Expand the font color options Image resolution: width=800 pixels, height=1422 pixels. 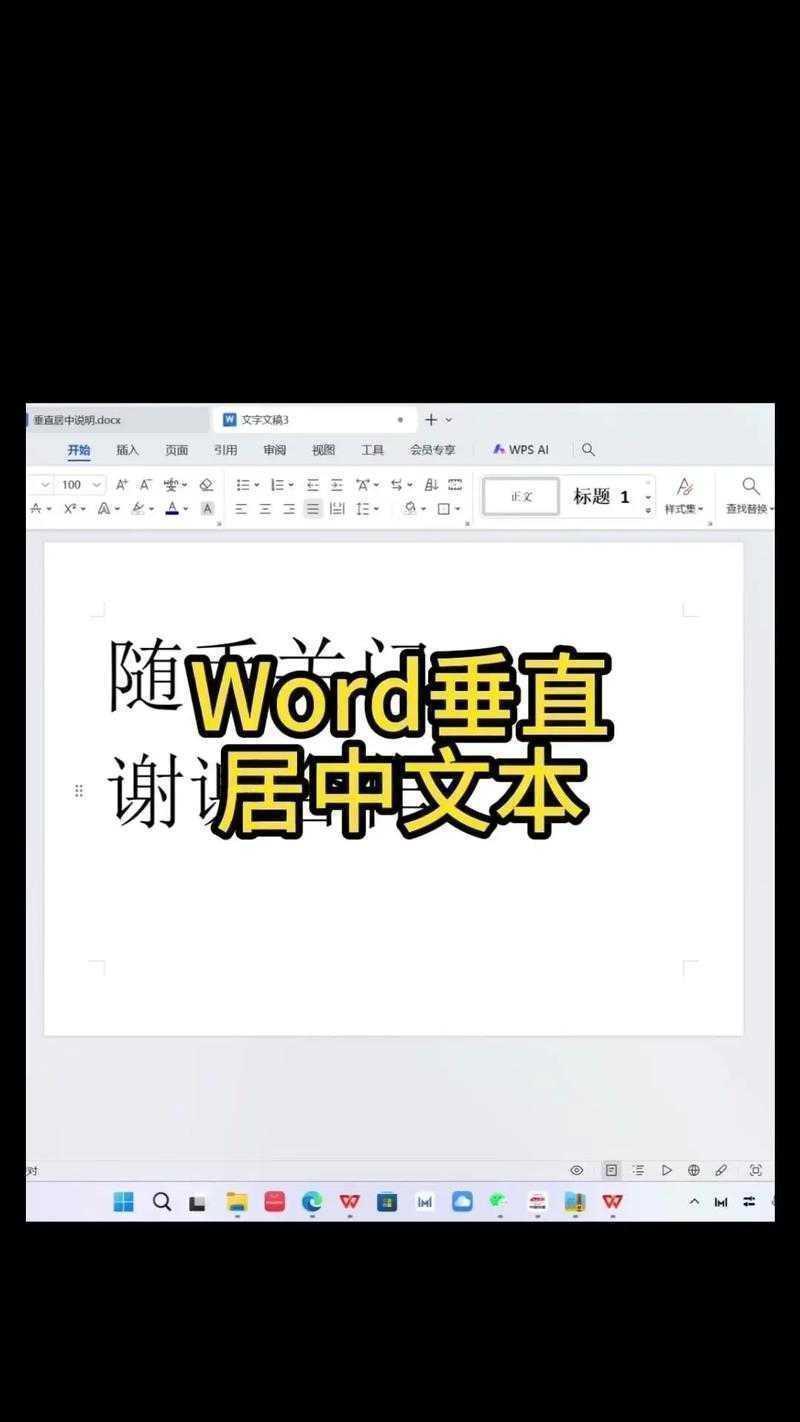[x=184, y=508]
